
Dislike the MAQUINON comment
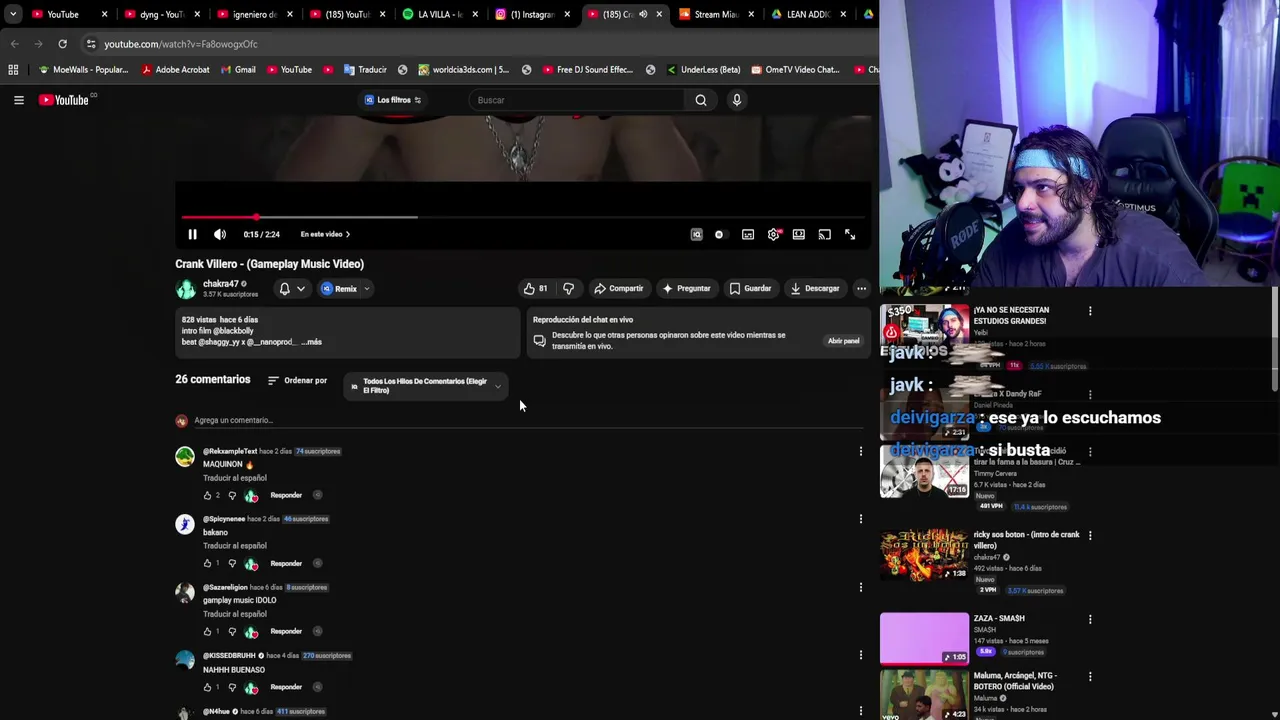tap(232, 495)
